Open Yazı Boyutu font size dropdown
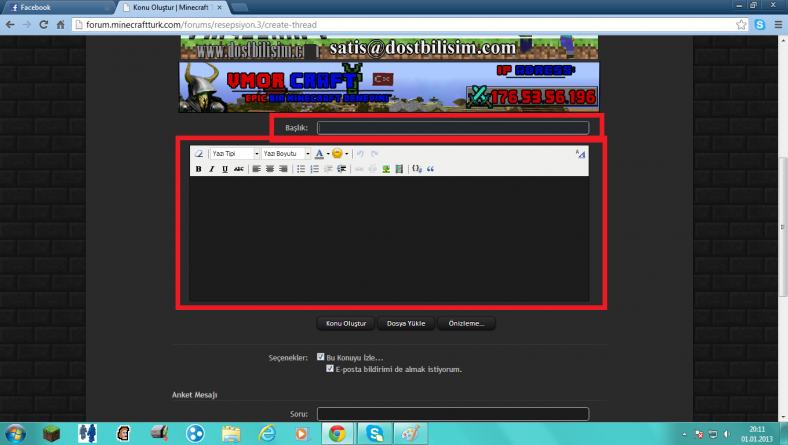 point(286,154)
